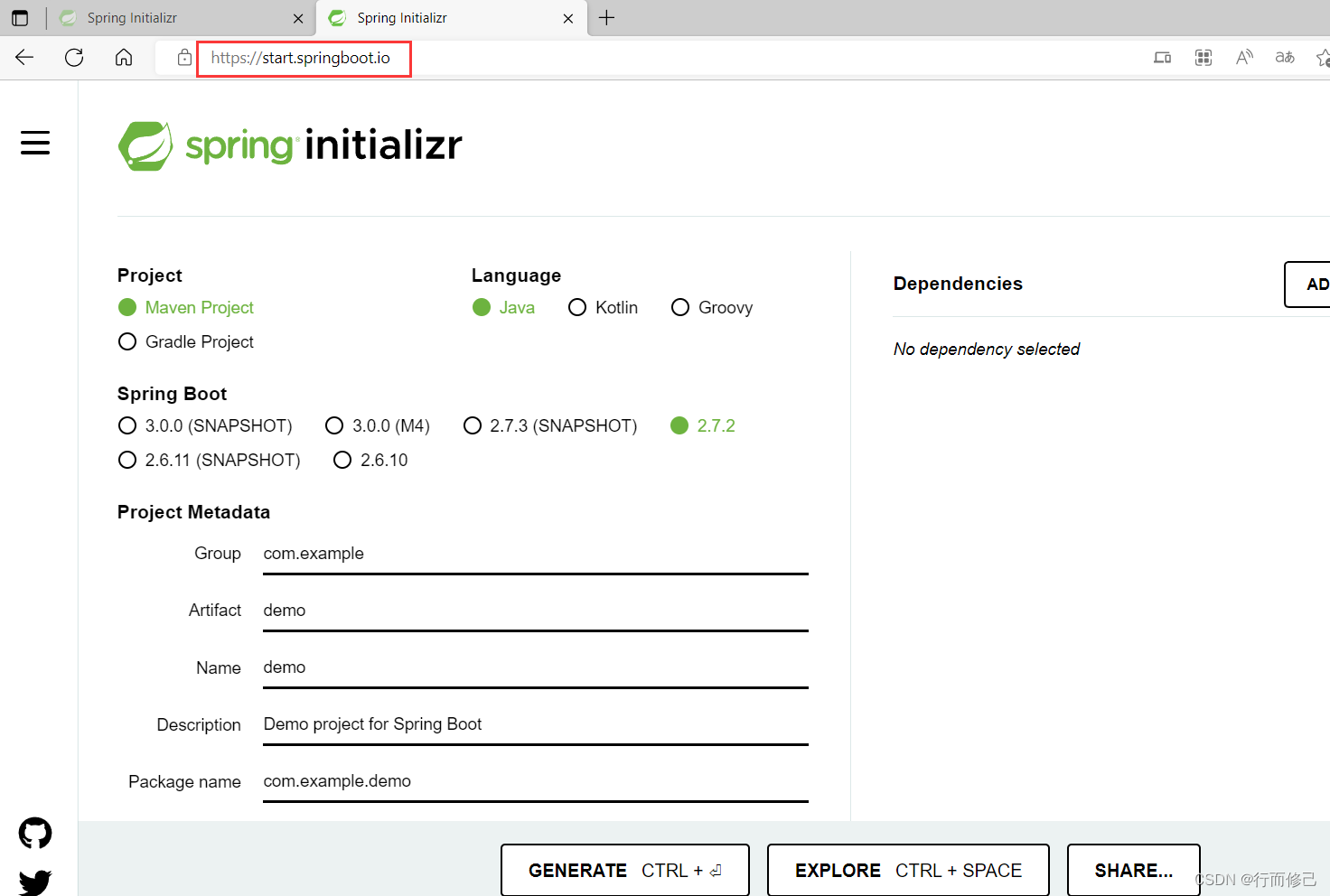Select Spring Boot 3.0.0 (M4)
Image resolution: width=1330 pixels, height=896 pixels.
point(334,425)
